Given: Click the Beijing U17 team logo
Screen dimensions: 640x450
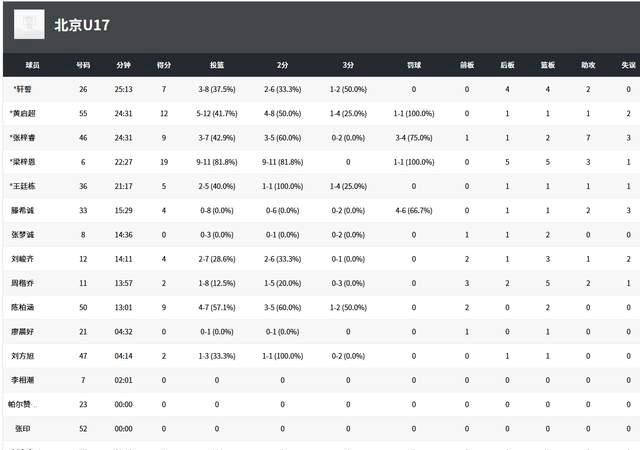Looking at the screenshot, I should pos(29,24).
